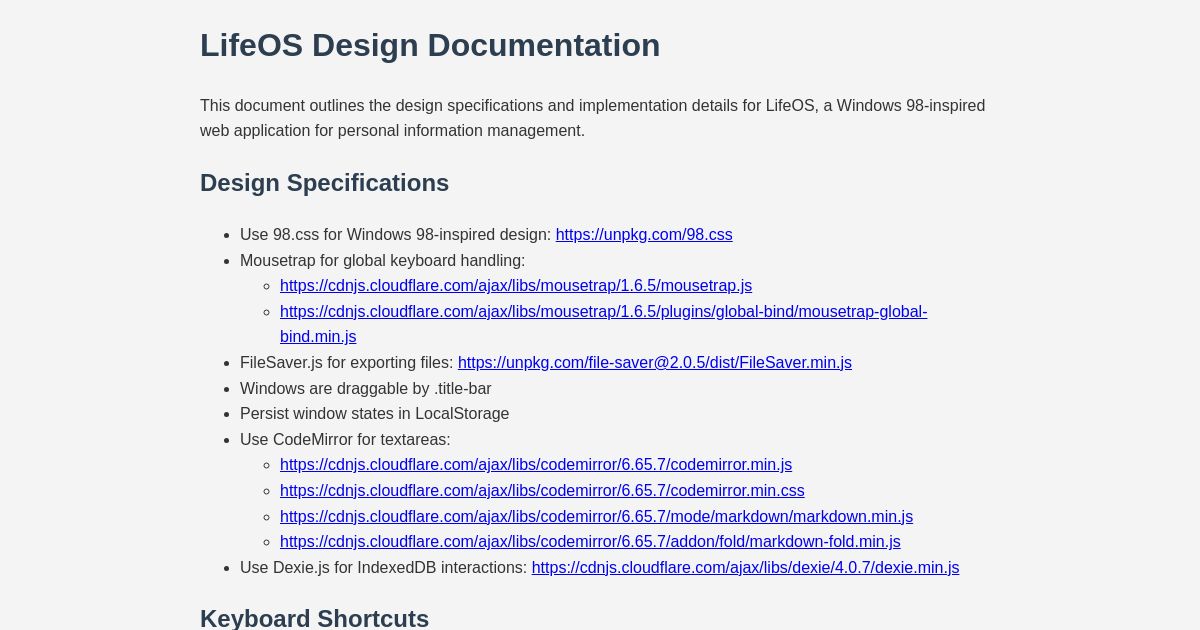Viewport: 1200px width, 630px height.
Task: Click the Design Specifications heading
Action: click(x=324, y=182)
